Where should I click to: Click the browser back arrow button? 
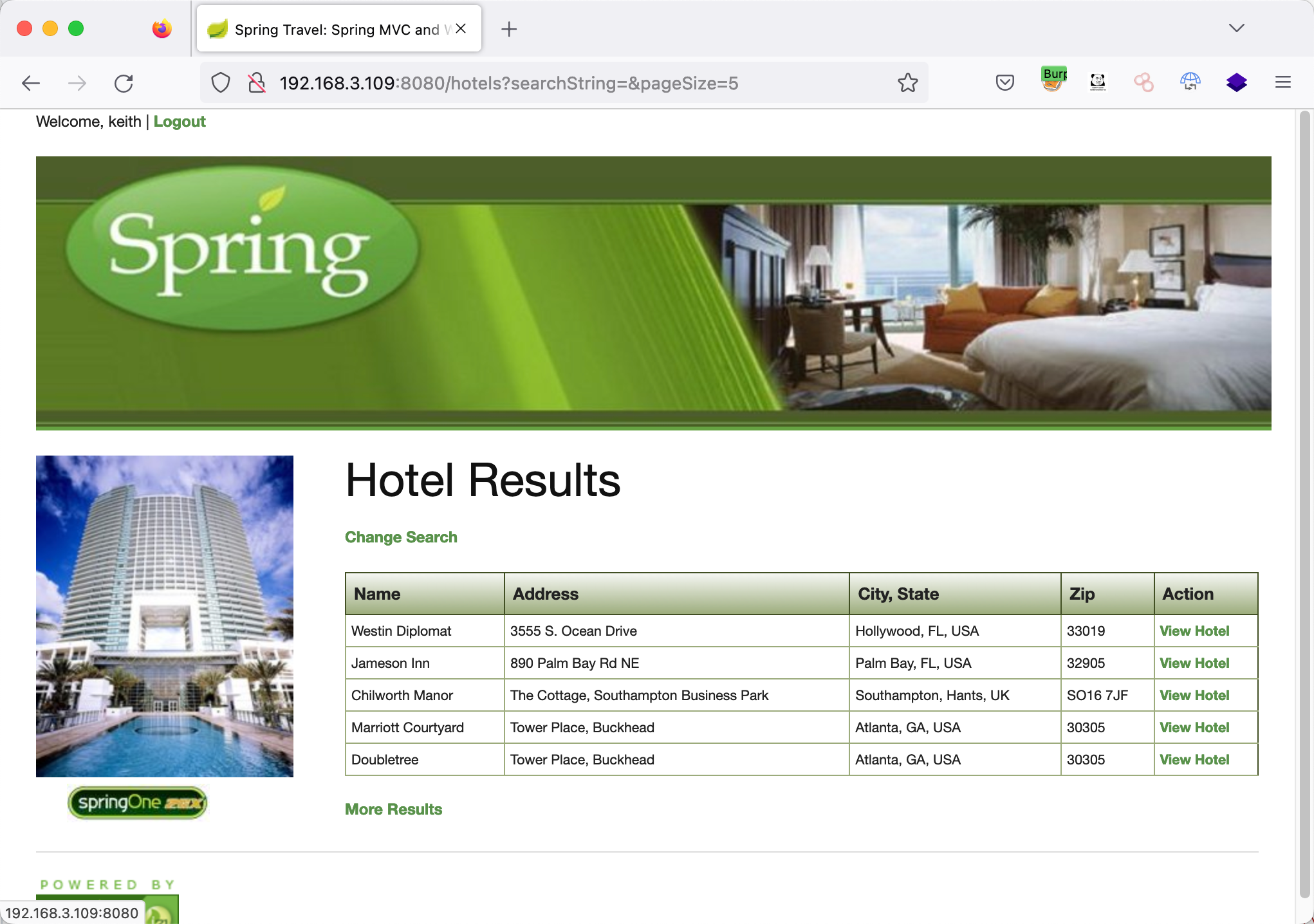pos(31,83)
